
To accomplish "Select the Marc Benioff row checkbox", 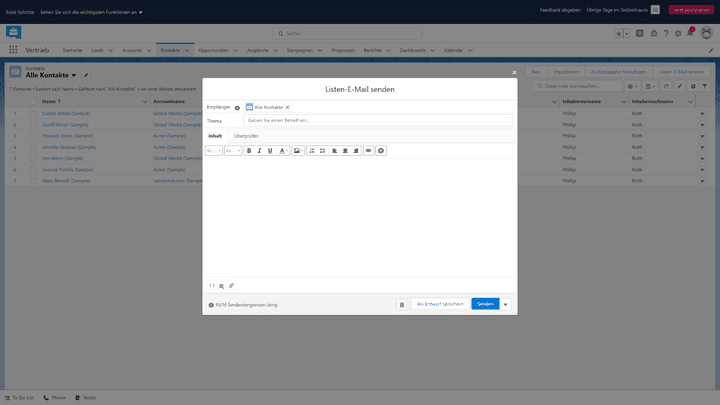I will click(33, 181).
